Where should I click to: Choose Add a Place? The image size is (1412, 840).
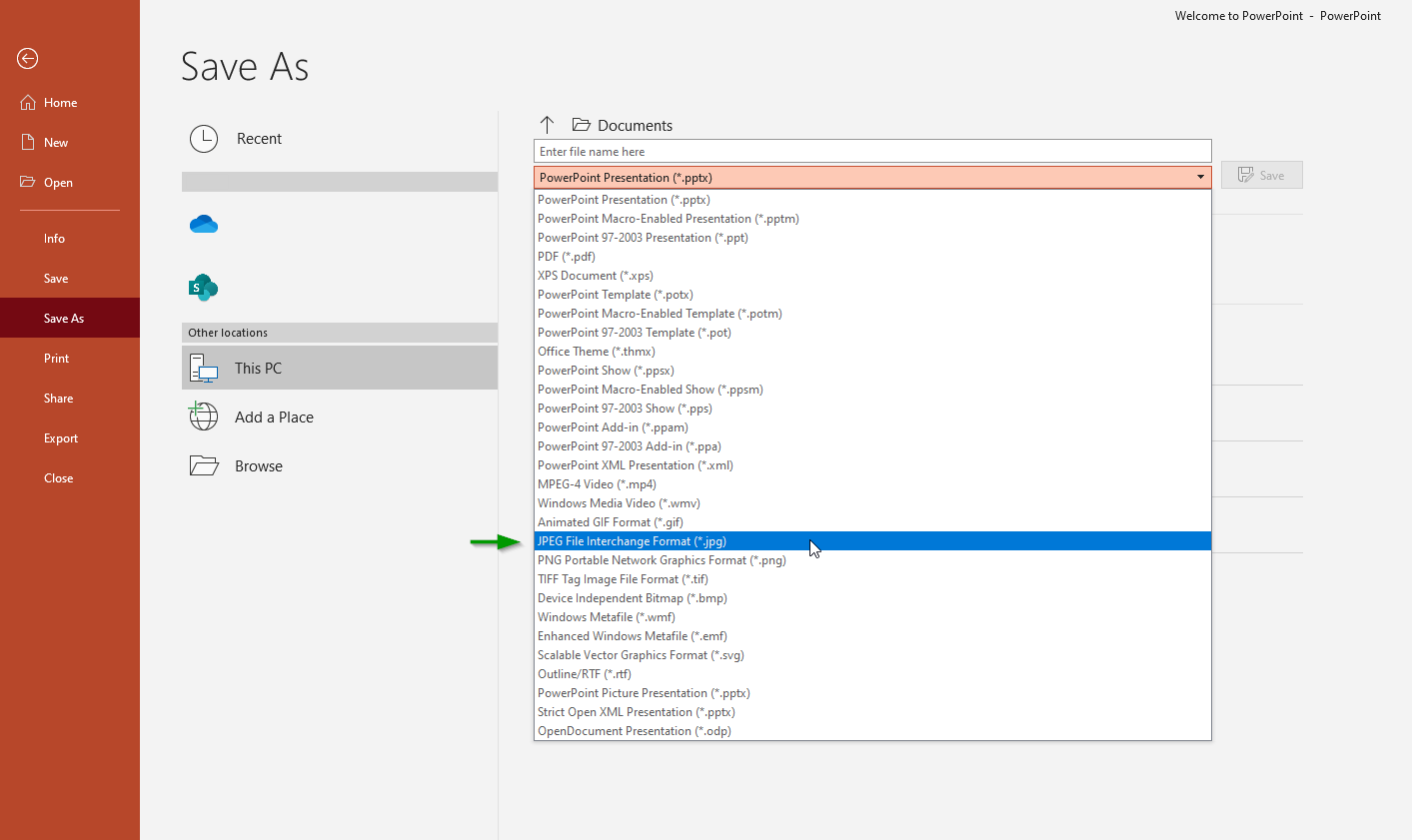click(340, 417)
